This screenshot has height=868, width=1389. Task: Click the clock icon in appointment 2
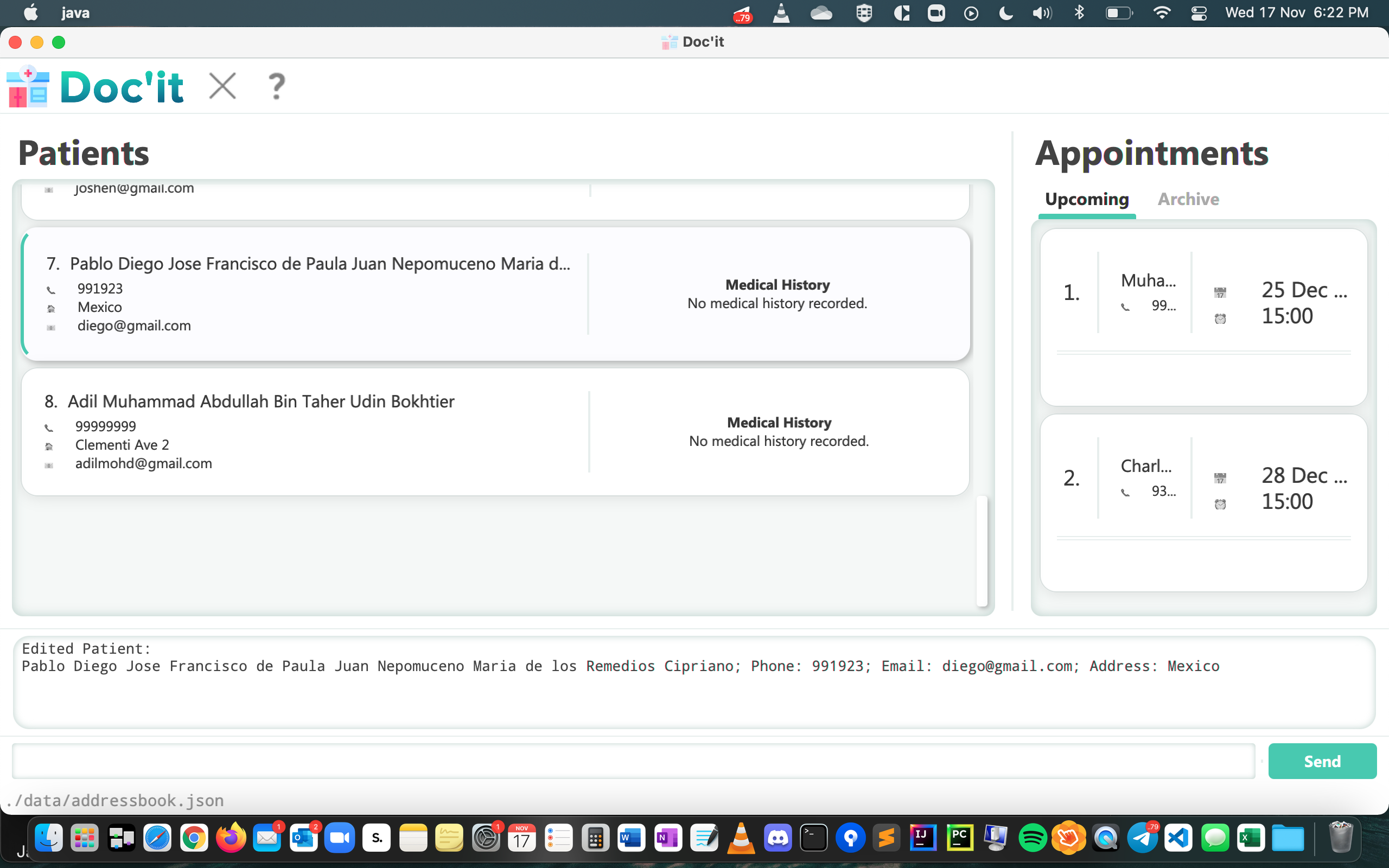[1220, 503]
